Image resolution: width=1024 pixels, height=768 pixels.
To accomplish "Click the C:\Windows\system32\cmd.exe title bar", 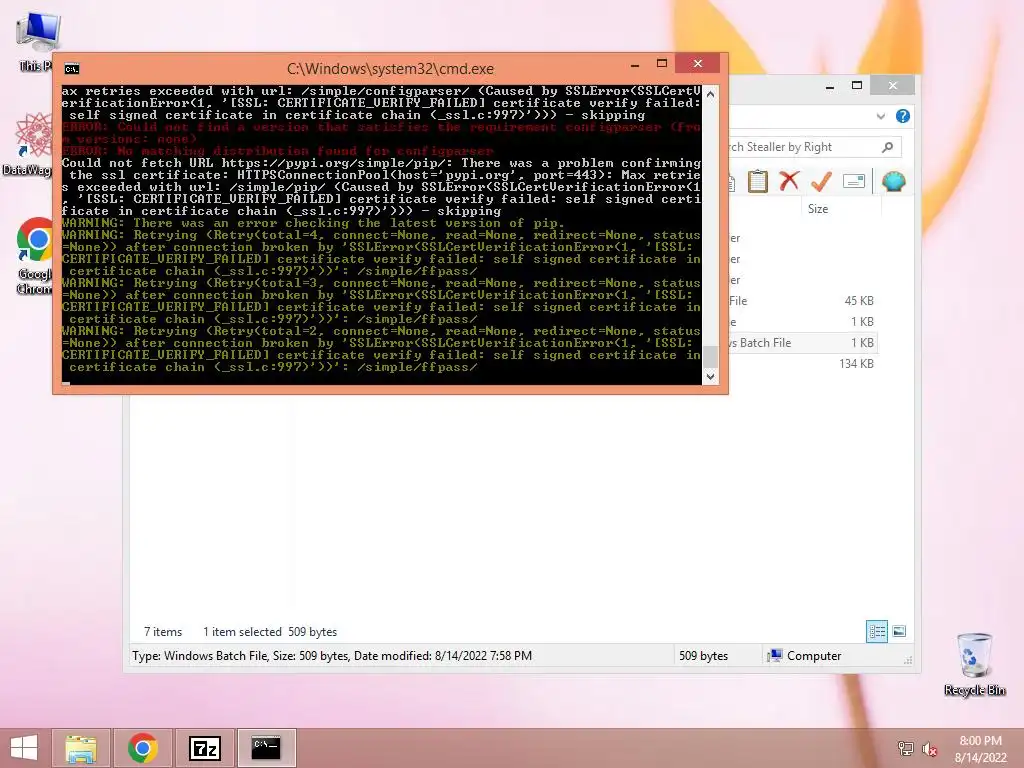I will pos(390,69).
